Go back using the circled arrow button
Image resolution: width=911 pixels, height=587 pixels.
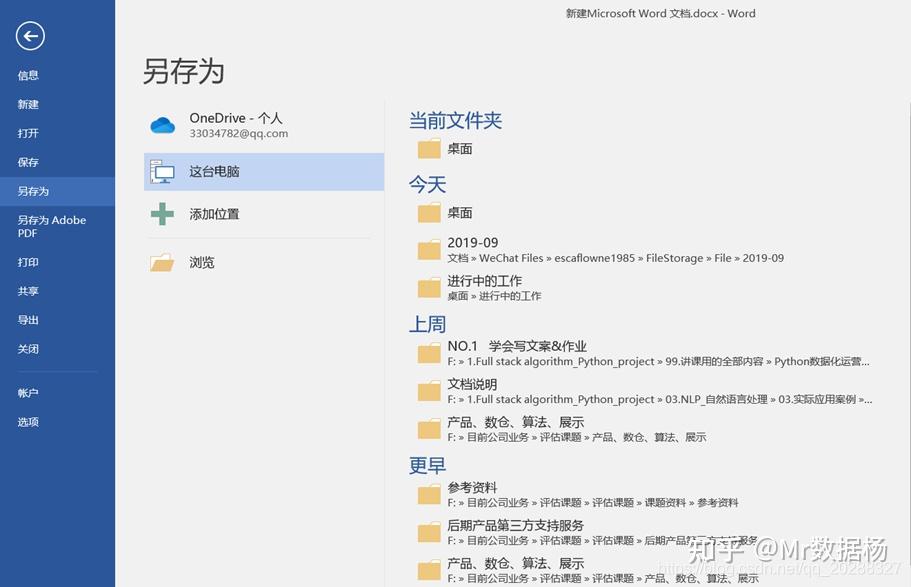click(30, 36)
